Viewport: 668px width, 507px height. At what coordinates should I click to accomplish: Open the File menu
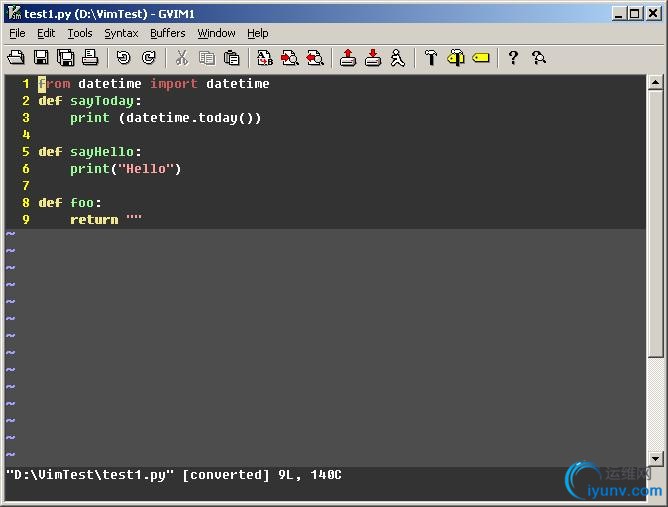(x=17, y=33)
